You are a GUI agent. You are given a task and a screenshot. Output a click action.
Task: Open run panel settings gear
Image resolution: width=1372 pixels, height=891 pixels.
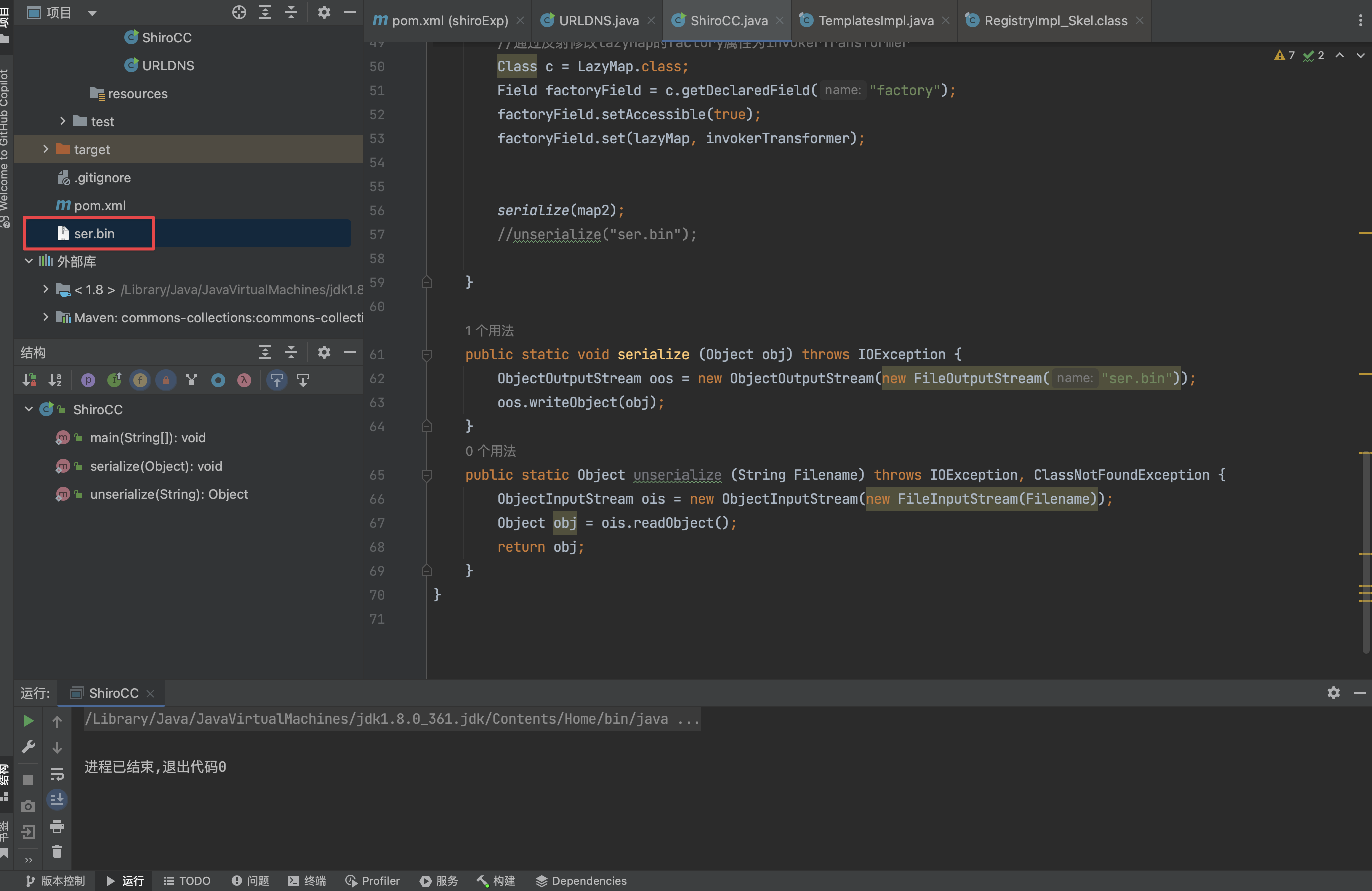click(1333, 693)
